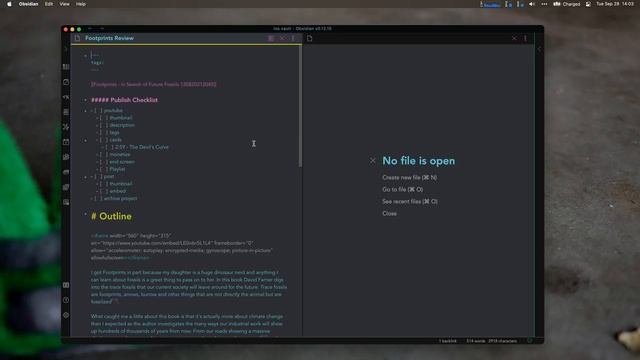Expand the left sidebar using the chevron
The width and height of the screenshot is (640, 360).
tap(66, 49)
